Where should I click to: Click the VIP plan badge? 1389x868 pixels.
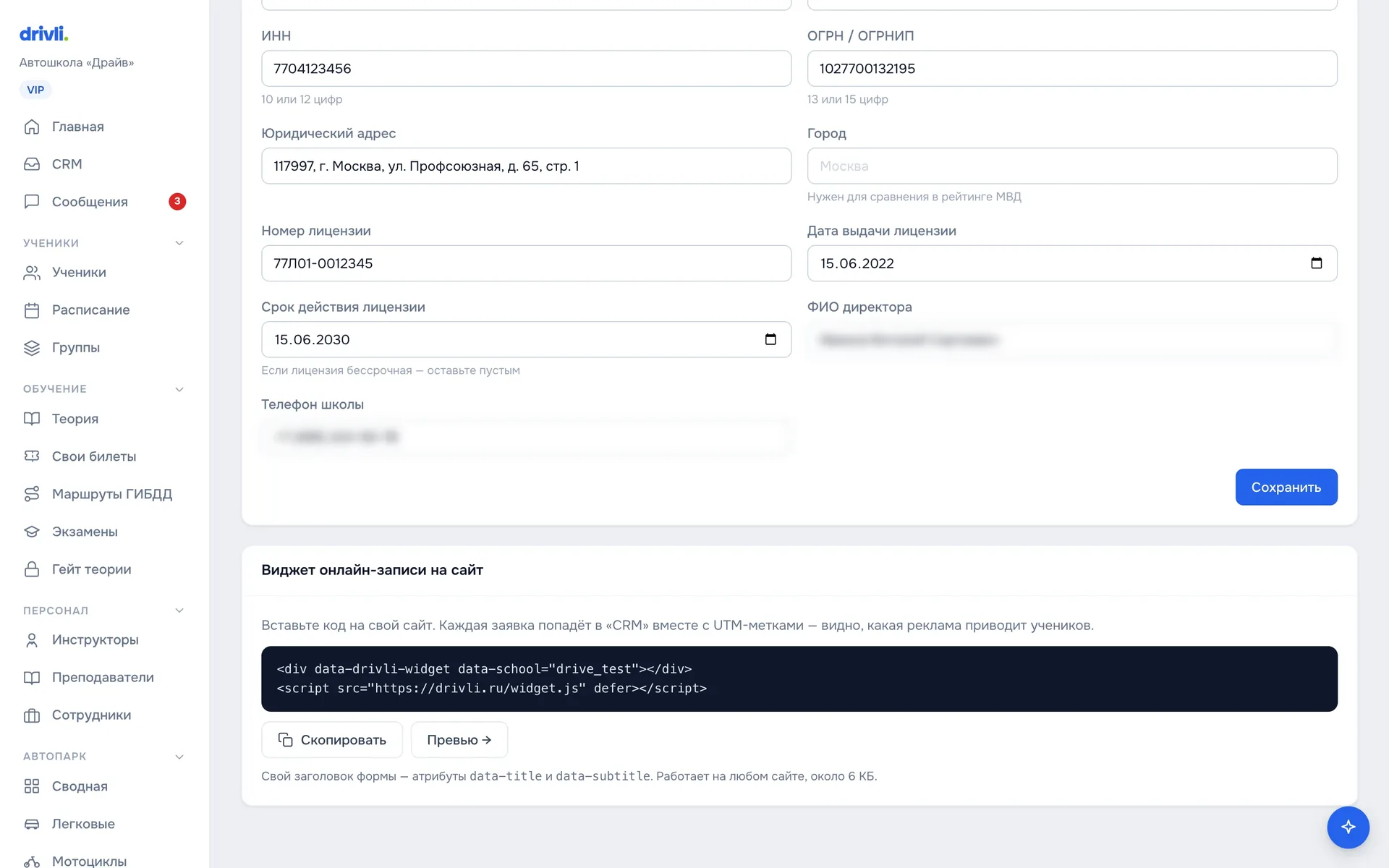(x=35, y=90)
